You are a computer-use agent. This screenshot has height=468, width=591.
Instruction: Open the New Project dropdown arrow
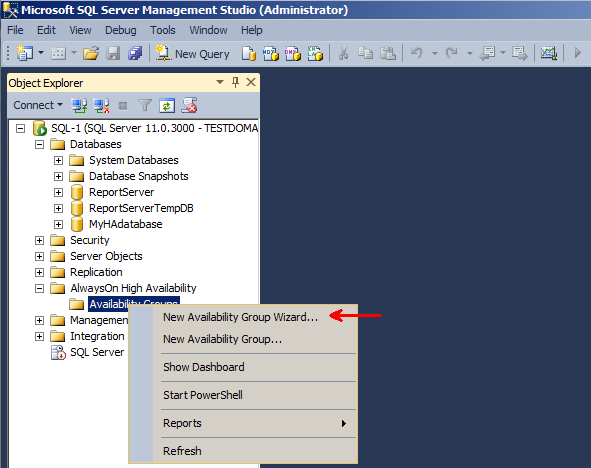(x=41, y=53)
